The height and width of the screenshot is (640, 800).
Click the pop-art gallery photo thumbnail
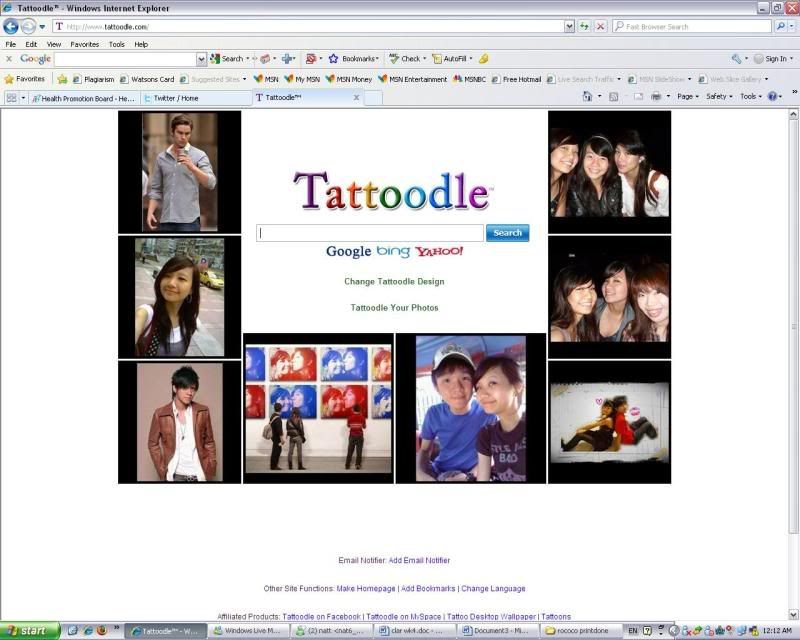pyautogui.click(x=318, y=408)
